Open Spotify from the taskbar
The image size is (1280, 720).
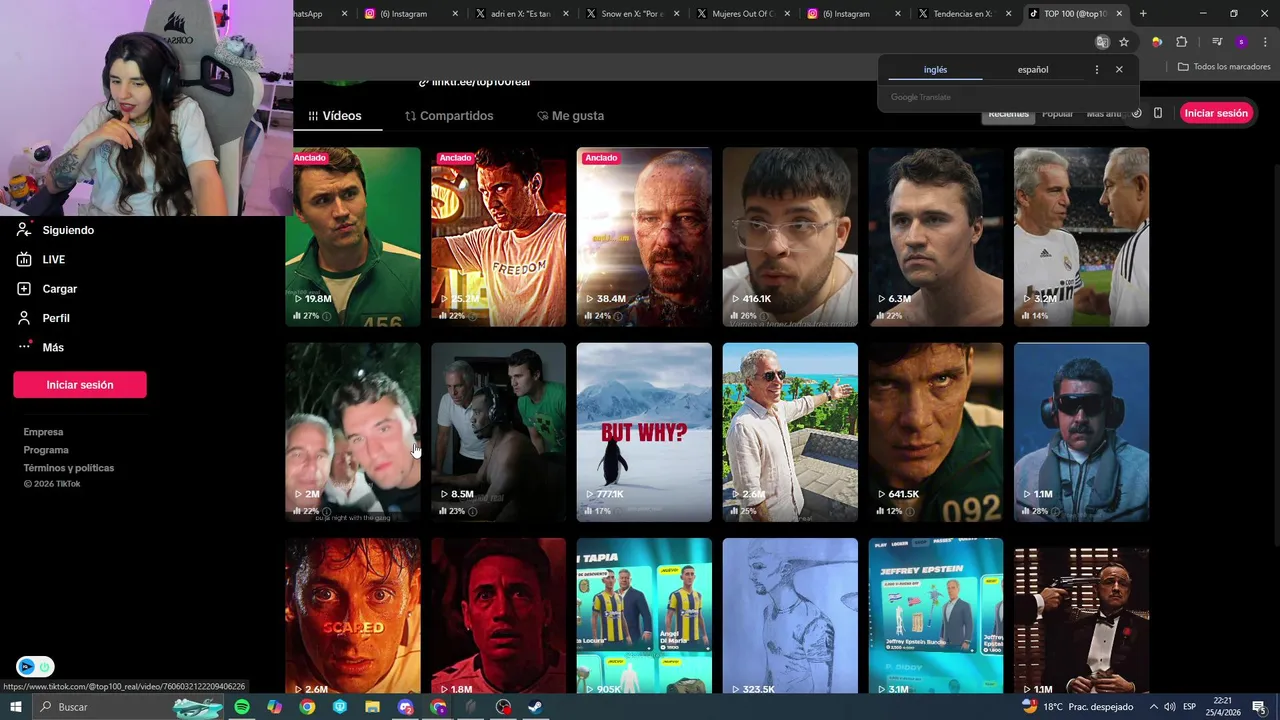pos(242,707)
